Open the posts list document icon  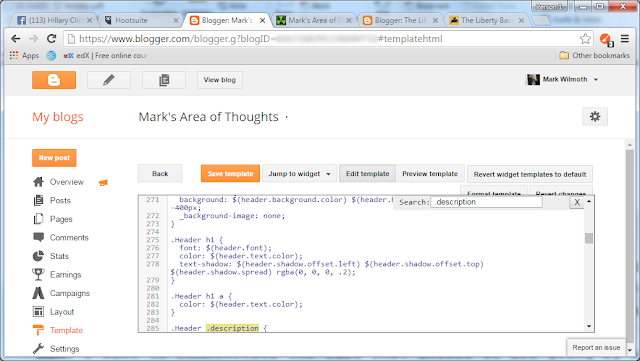pyautogui.click(x=164, y=80)
